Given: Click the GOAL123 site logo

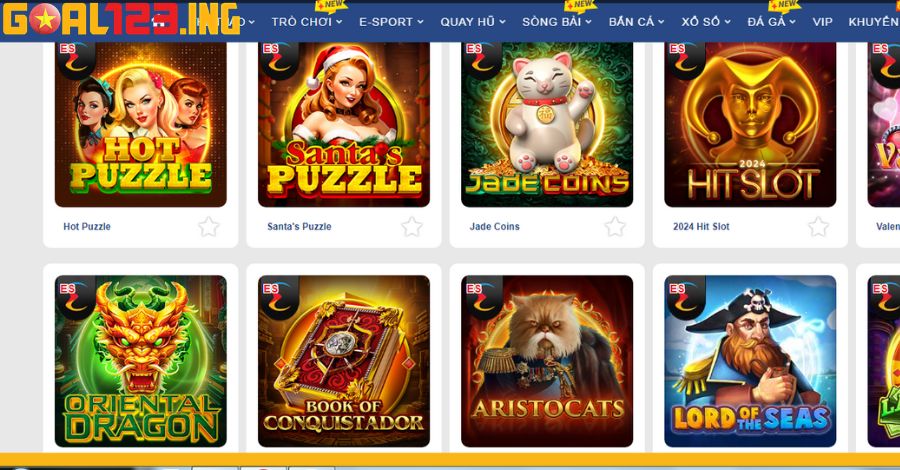Looking at the screenshot, I should 121,19.
